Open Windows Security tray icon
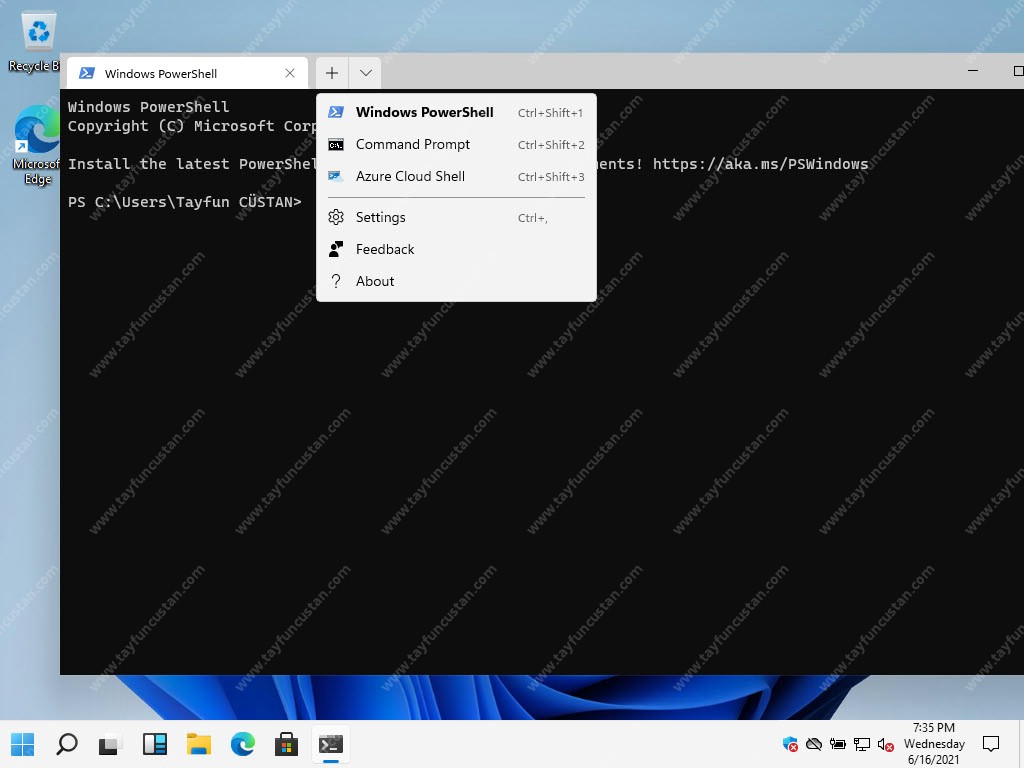 790,744
